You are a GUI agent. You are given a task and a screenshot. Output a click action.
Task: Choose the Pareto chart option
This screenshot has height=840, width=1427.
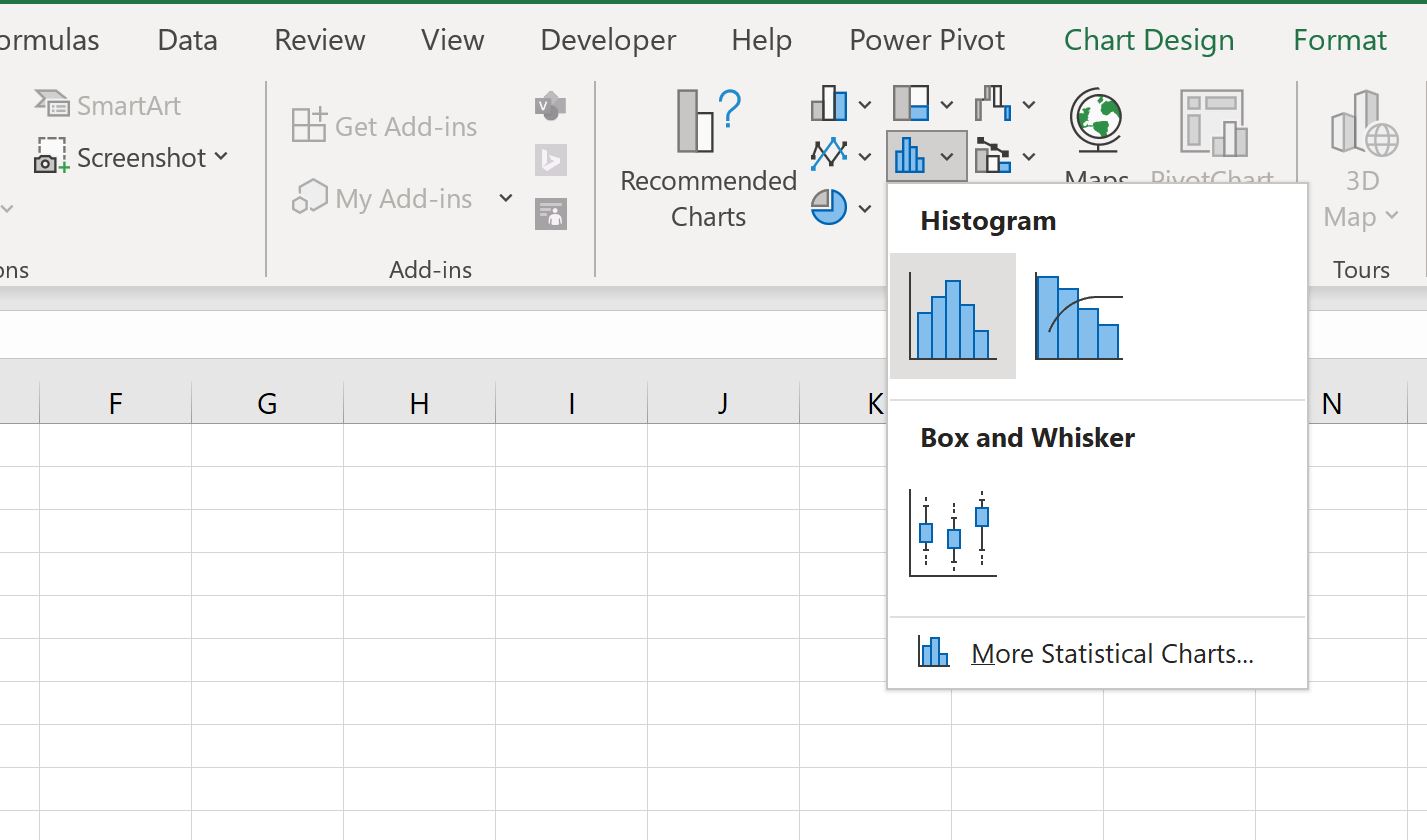[x=1078, y=316]
